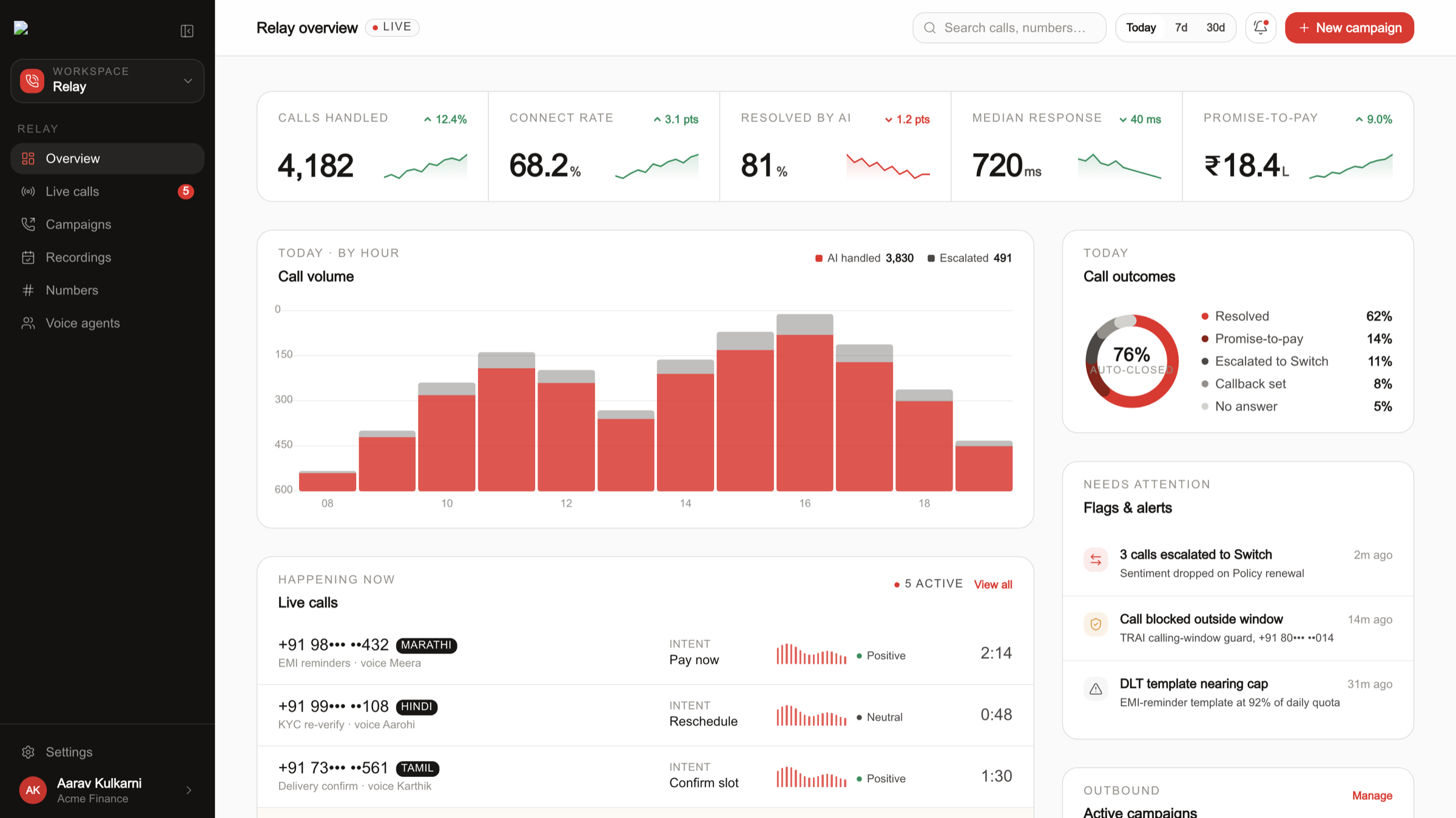Image resolution: width=1456 pixels, height=818 pixels.
Task: Click the HINDI language tag
Action: (x=416, y=706)
